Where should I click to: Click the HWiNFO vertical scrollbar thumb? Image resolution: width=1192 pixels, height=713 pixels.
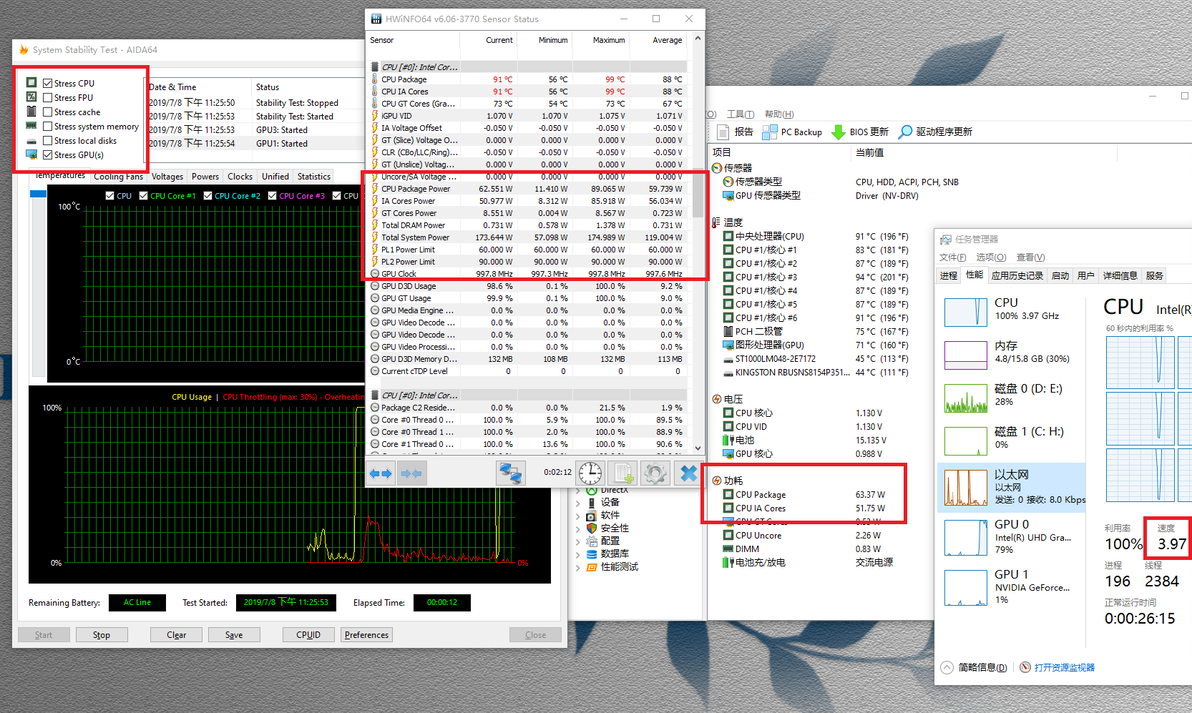click(x=698, y=194)
